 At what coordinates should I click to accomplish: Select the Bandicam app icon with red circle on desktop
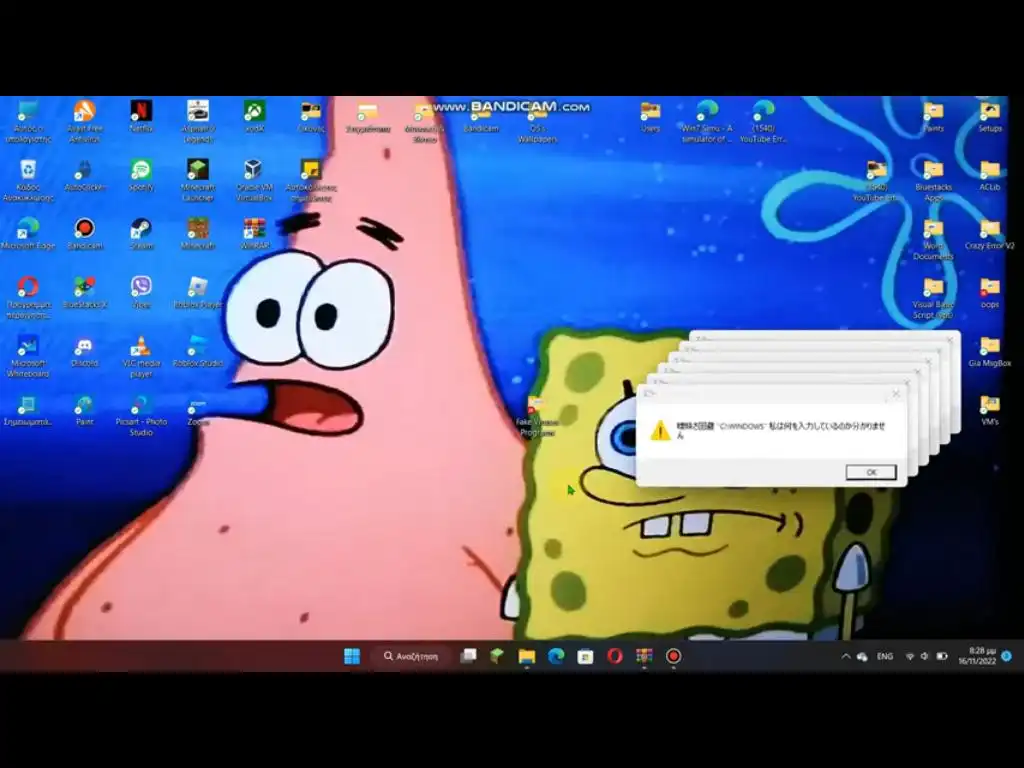(x=85, y=234)
